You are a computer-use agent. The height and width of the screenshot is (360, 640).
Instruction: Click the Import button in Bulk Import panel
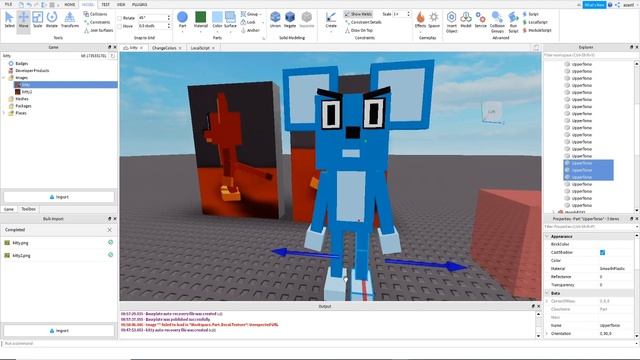point(59,331)
